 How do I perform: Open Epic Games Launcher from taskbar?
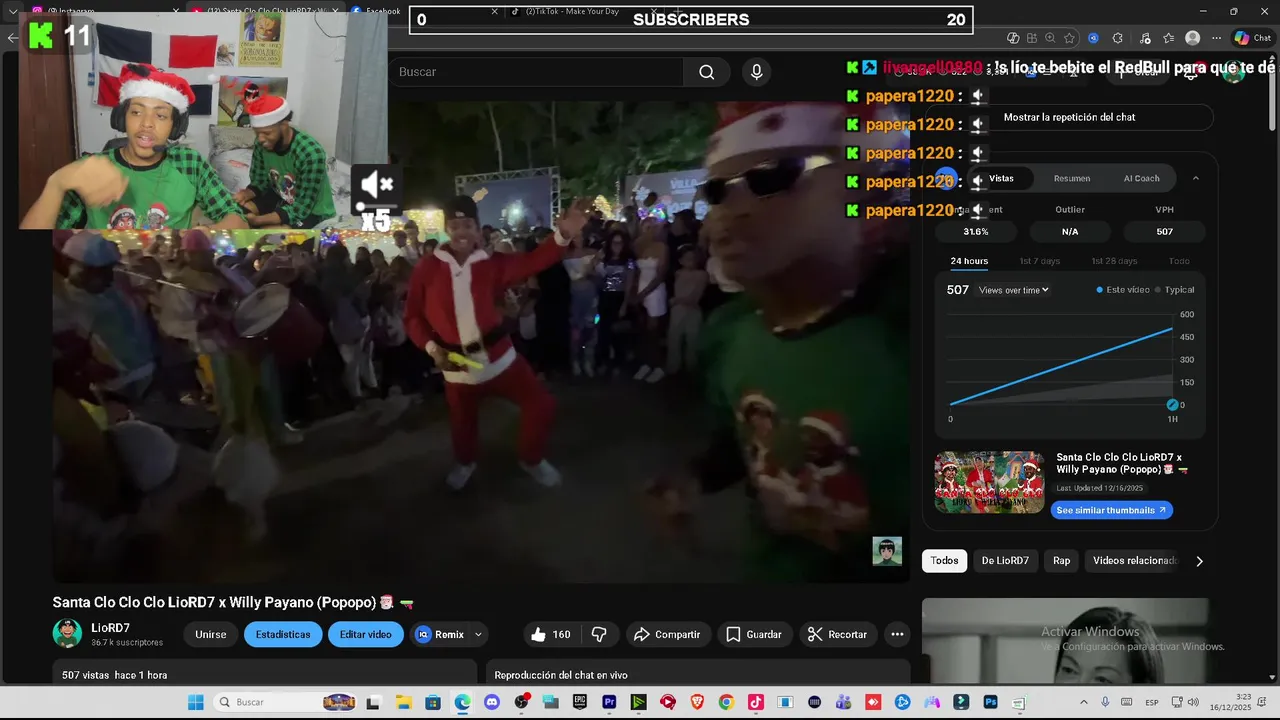580,702
